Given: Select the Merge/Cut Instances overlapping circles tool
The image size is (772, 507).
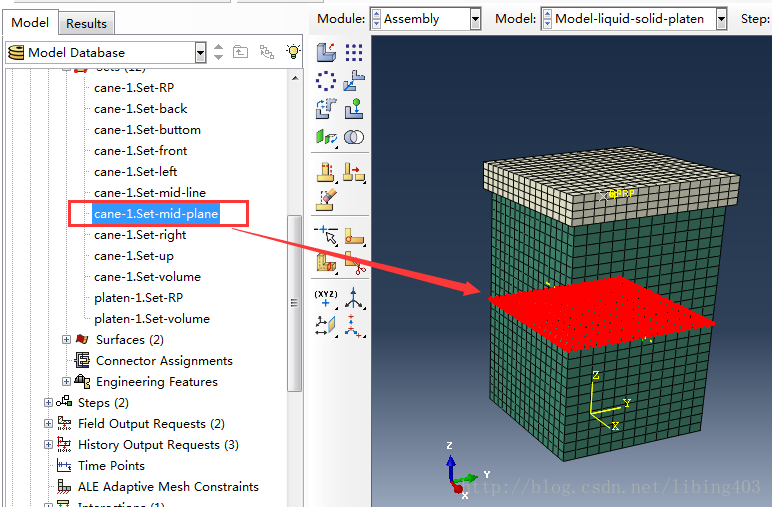Looking at the screenshot, I should 354,137.
